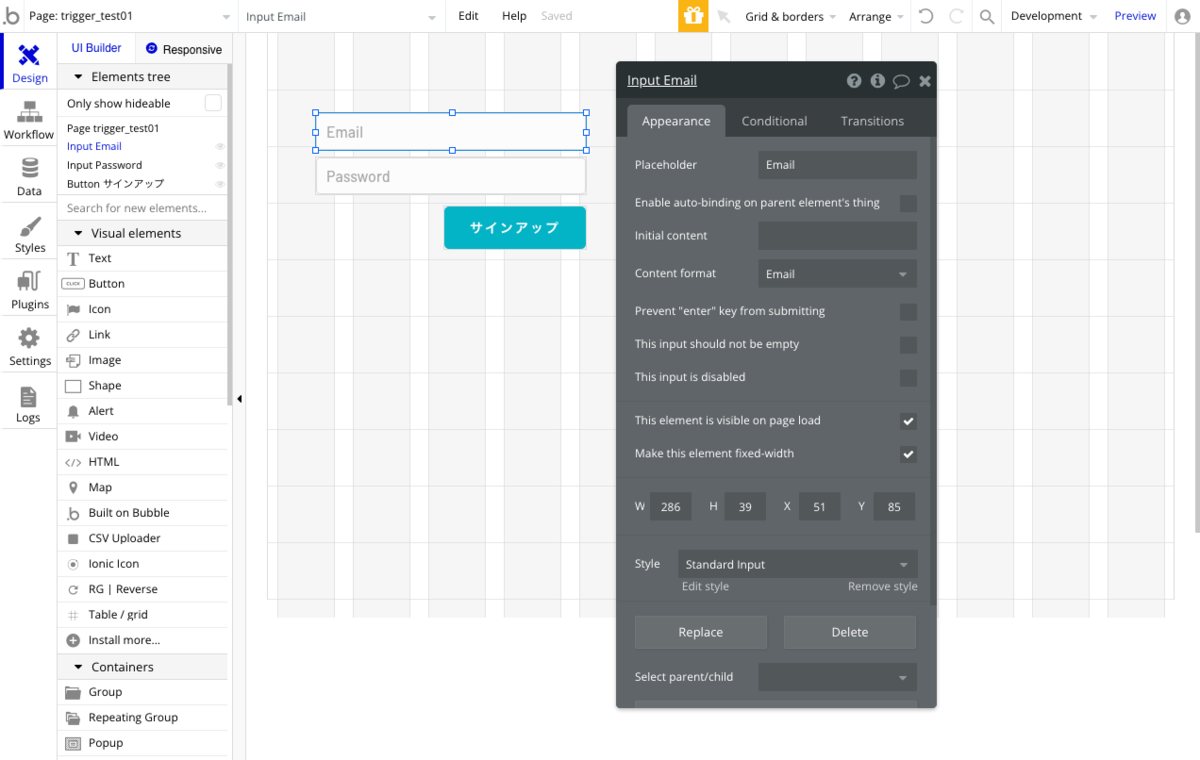Open the user account avatar menu
1200x760 pixels.
[x=1184, y=16]
